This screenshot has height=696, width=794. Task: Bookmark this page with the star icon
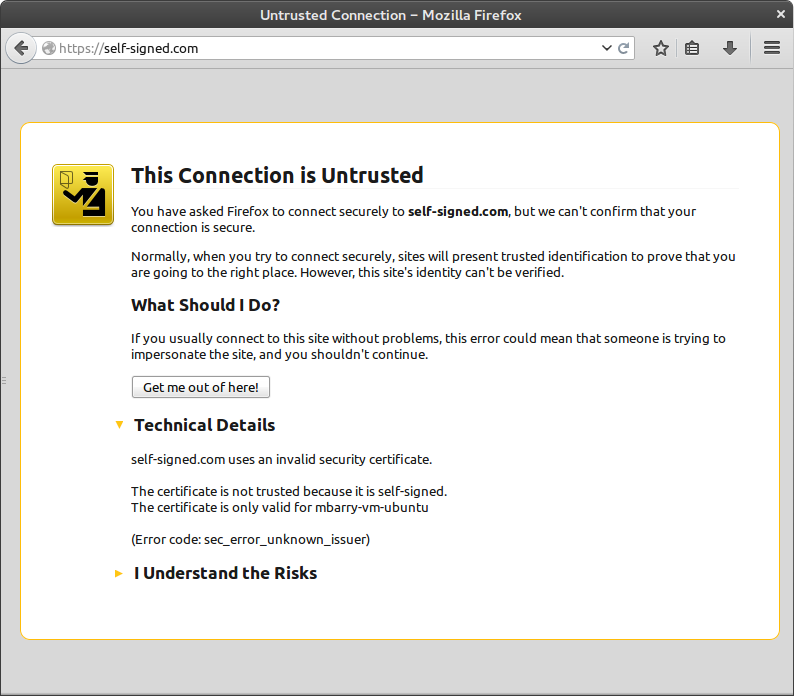[x=660, y=48]
